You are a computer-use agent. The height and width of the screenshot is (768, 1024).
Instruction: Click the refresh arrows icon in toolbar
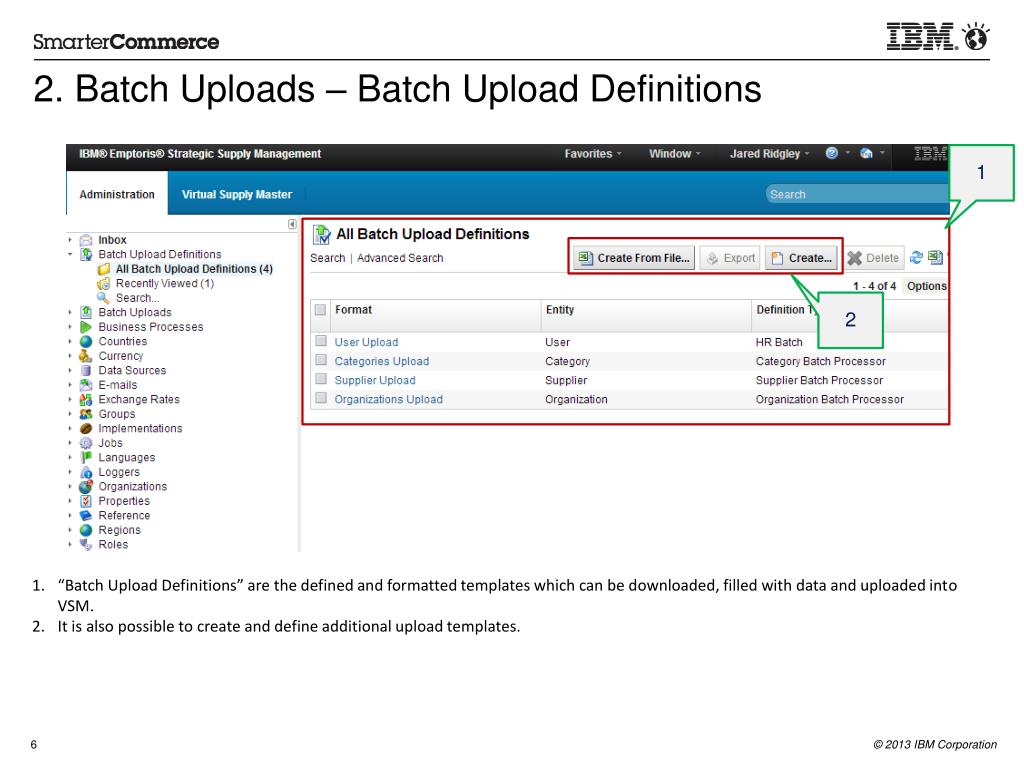coord(916,258)
